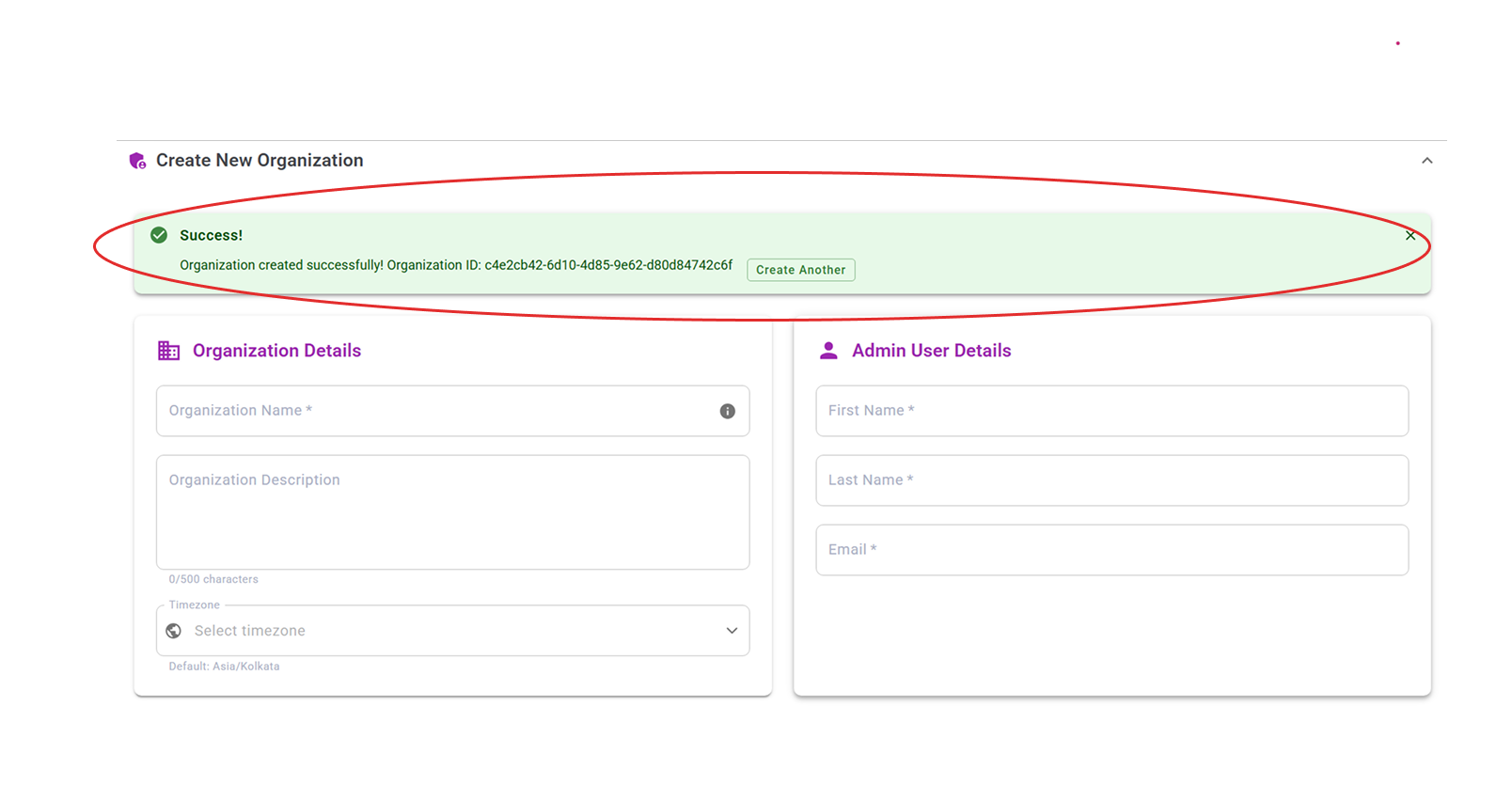
Task: Dismiss the success alert banner
Action: tap(1410, 236)
